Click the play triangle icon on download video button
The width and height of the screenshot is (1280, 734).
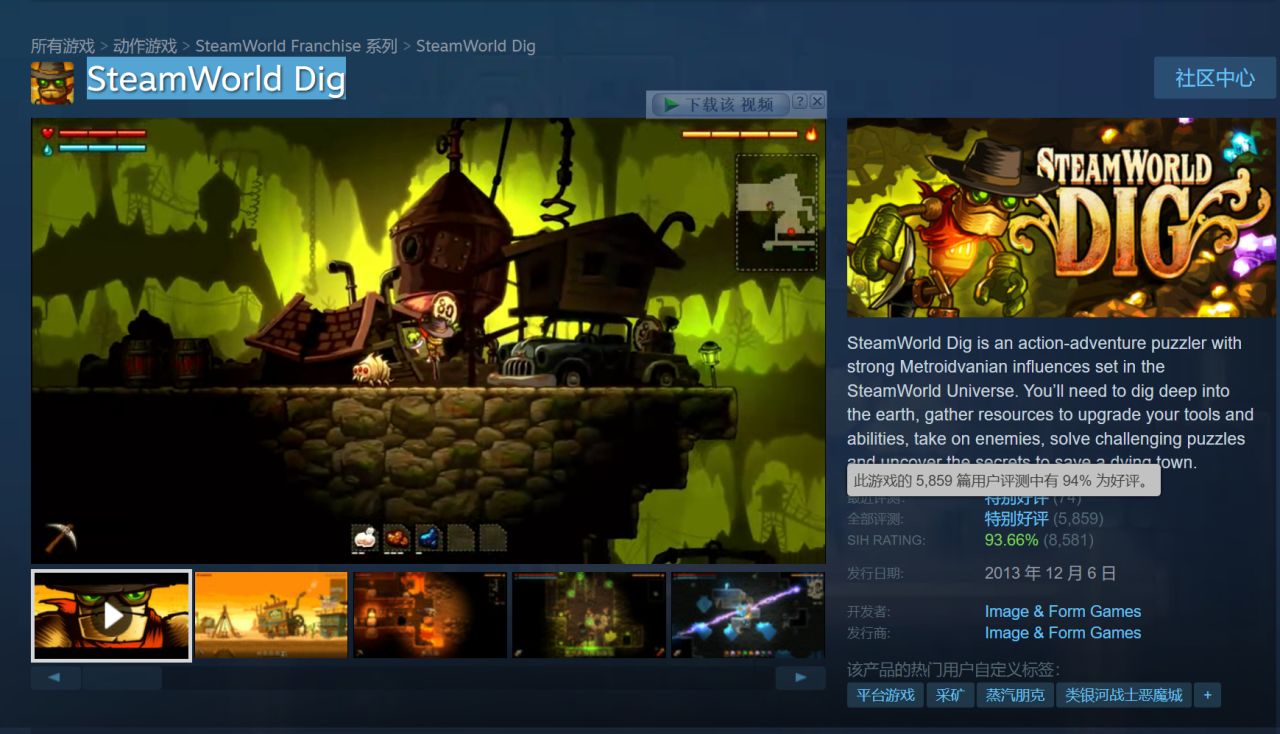tap(670, 104)
